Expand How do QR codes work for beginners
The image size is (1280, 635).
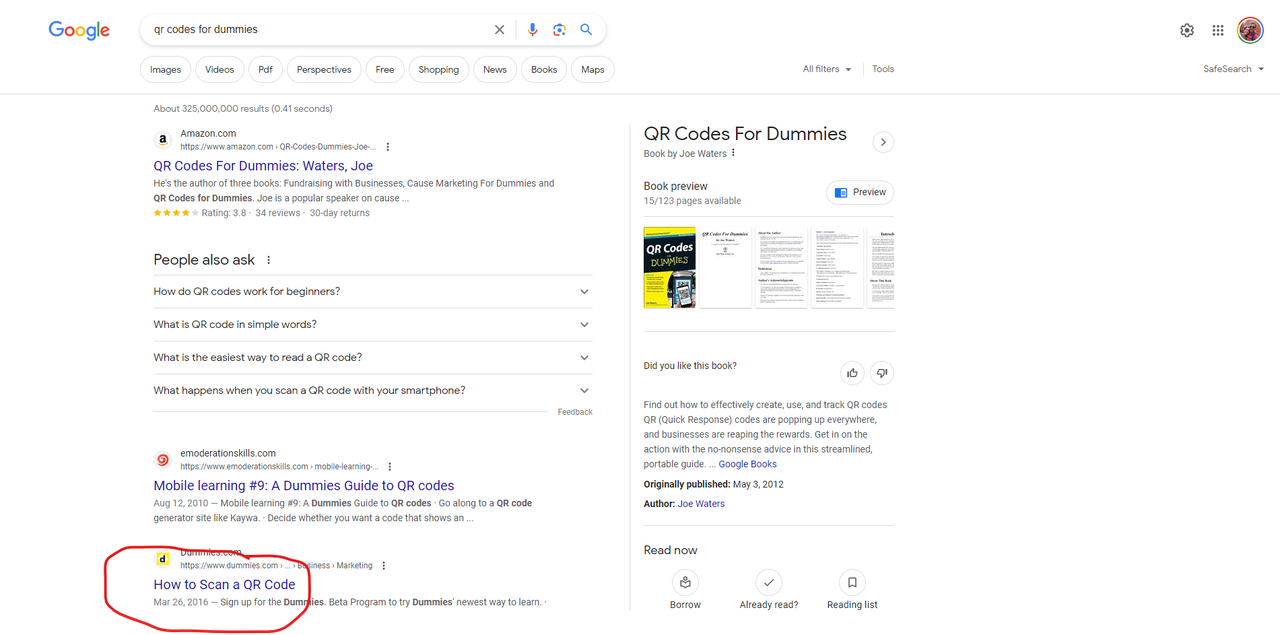(x=372, y=292)
